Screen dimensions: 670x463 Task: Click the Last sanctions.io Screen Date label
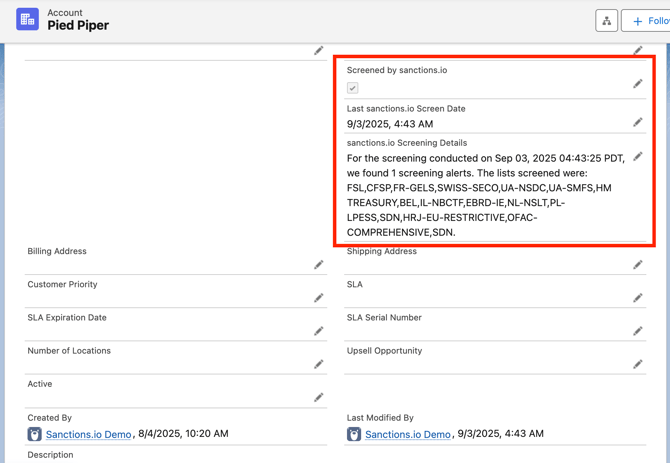406,108
